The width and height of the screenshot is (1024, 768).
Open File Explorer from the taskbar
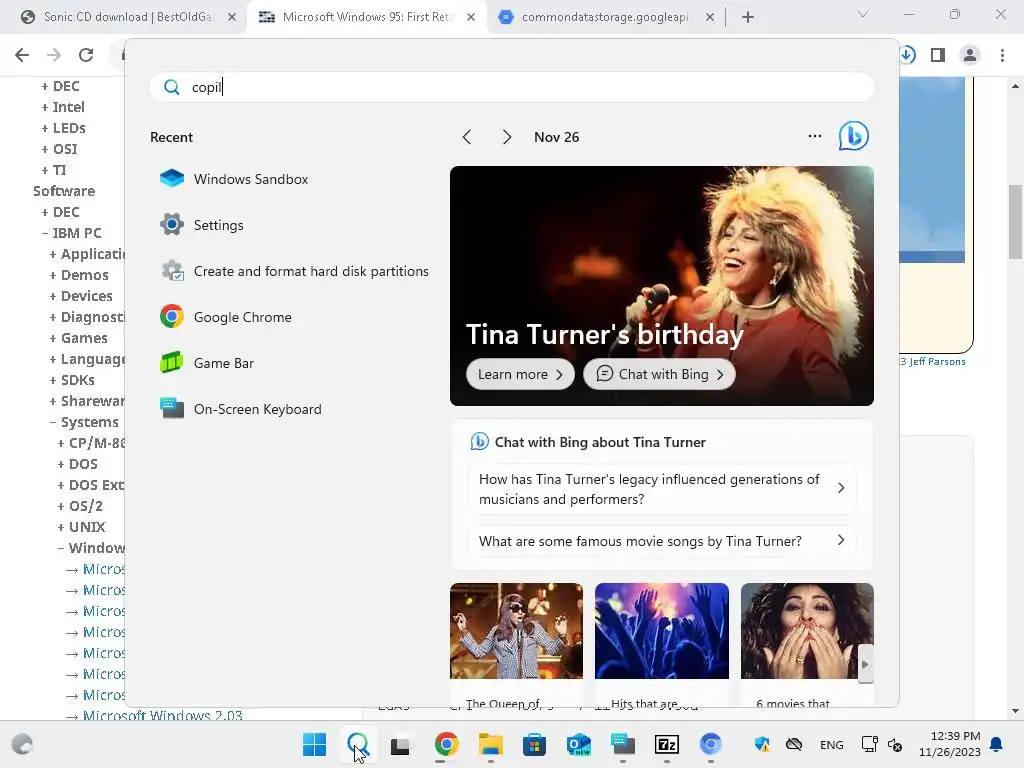point(490,744)
